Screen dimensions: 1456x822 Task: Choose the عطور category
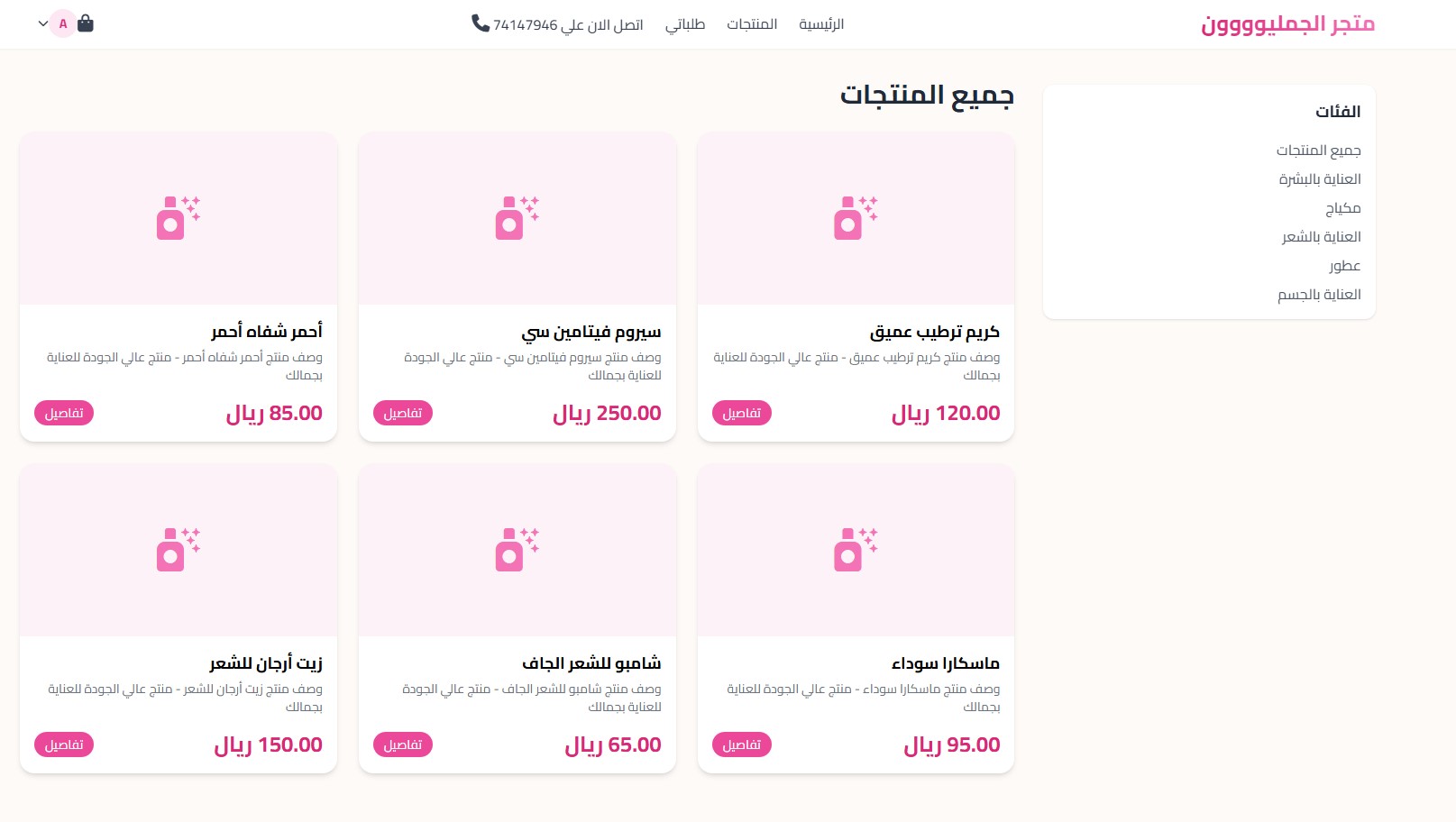coord(1344,266)
